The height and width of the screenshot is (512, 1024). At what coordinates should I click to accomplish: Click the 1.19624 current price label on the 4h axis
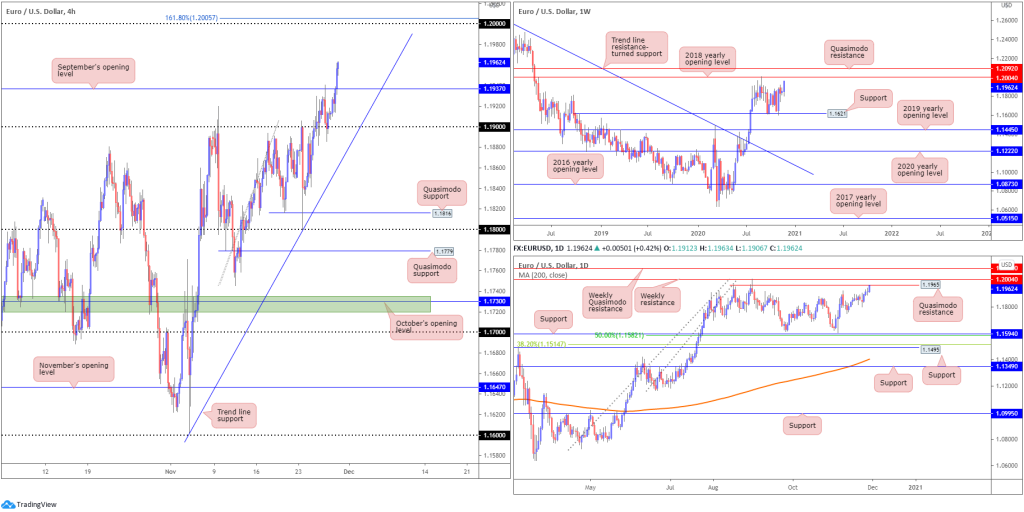[x=492, y=63]
